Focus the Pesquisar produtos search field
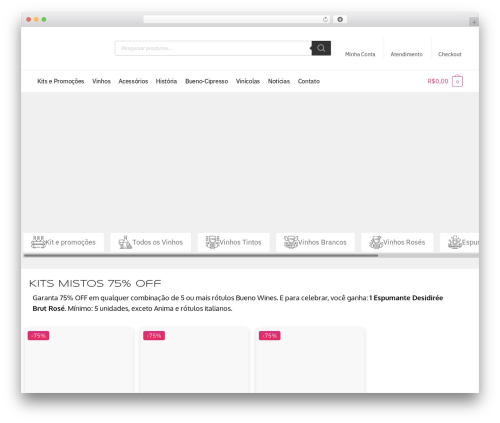 213,48
